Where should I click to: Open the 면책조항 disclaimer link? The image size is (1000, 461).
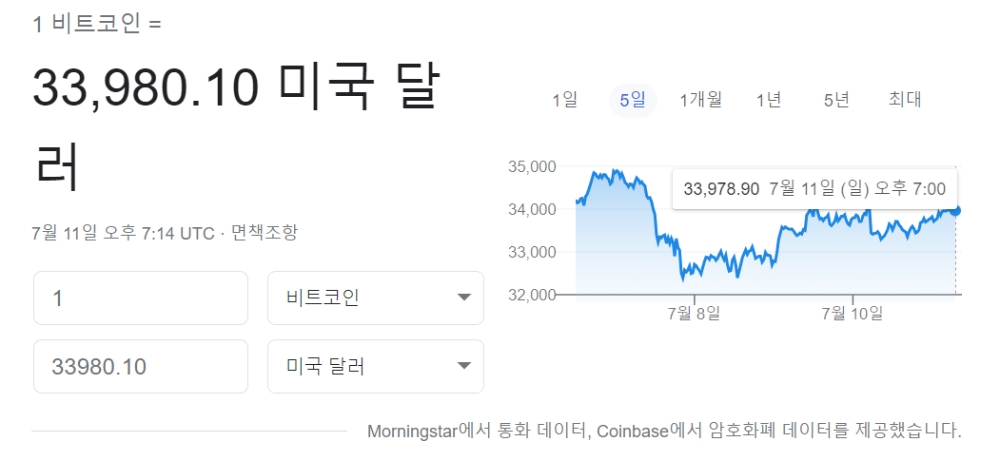[264, 233]
